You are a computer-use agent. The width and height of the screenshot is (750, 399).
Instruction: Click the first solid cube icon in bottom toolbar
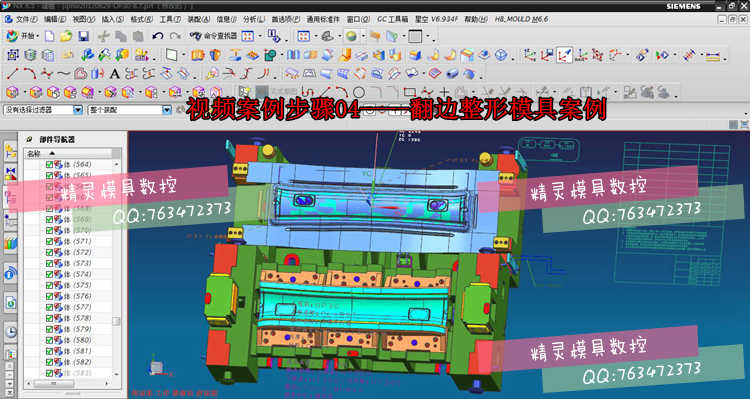pos(12,92)
